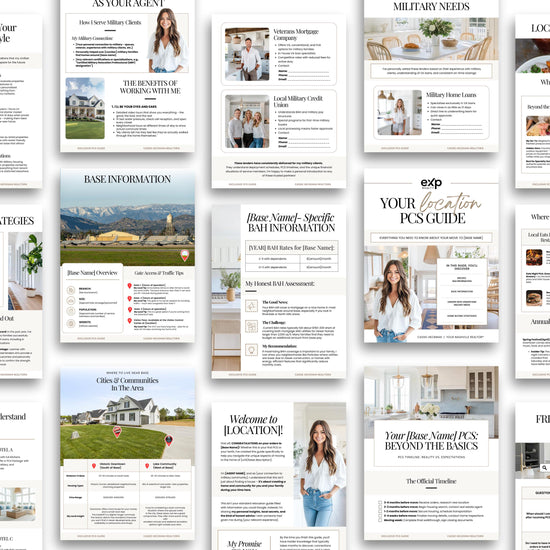Click the lightbulb icon beside My Recommendation
This screenshot has height=550, width=550.
[x=251, y=350]
